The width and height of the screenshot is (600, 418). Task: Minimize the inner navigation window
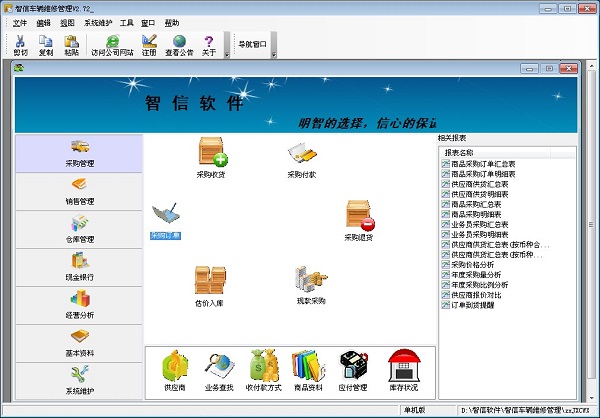(x=530, y=69)
